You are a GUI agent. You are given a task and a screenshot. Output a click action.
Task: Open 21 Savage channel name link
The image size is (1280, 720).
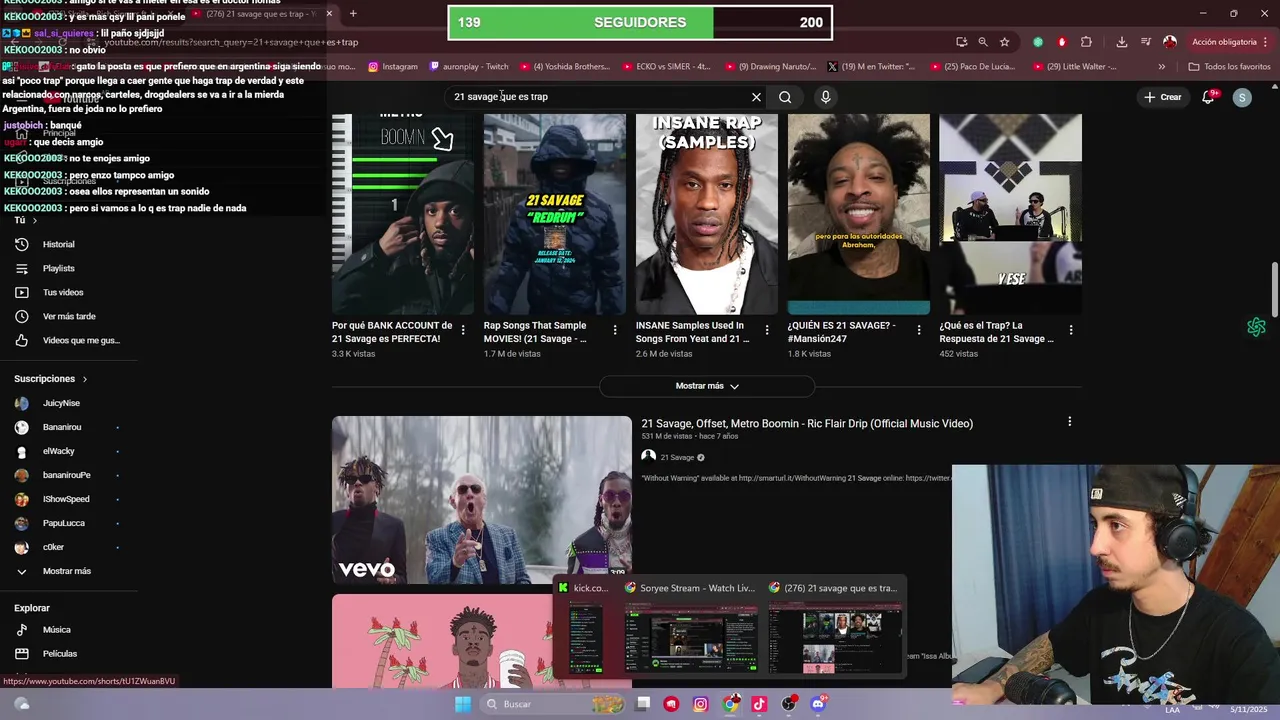(x=677, y=458)
